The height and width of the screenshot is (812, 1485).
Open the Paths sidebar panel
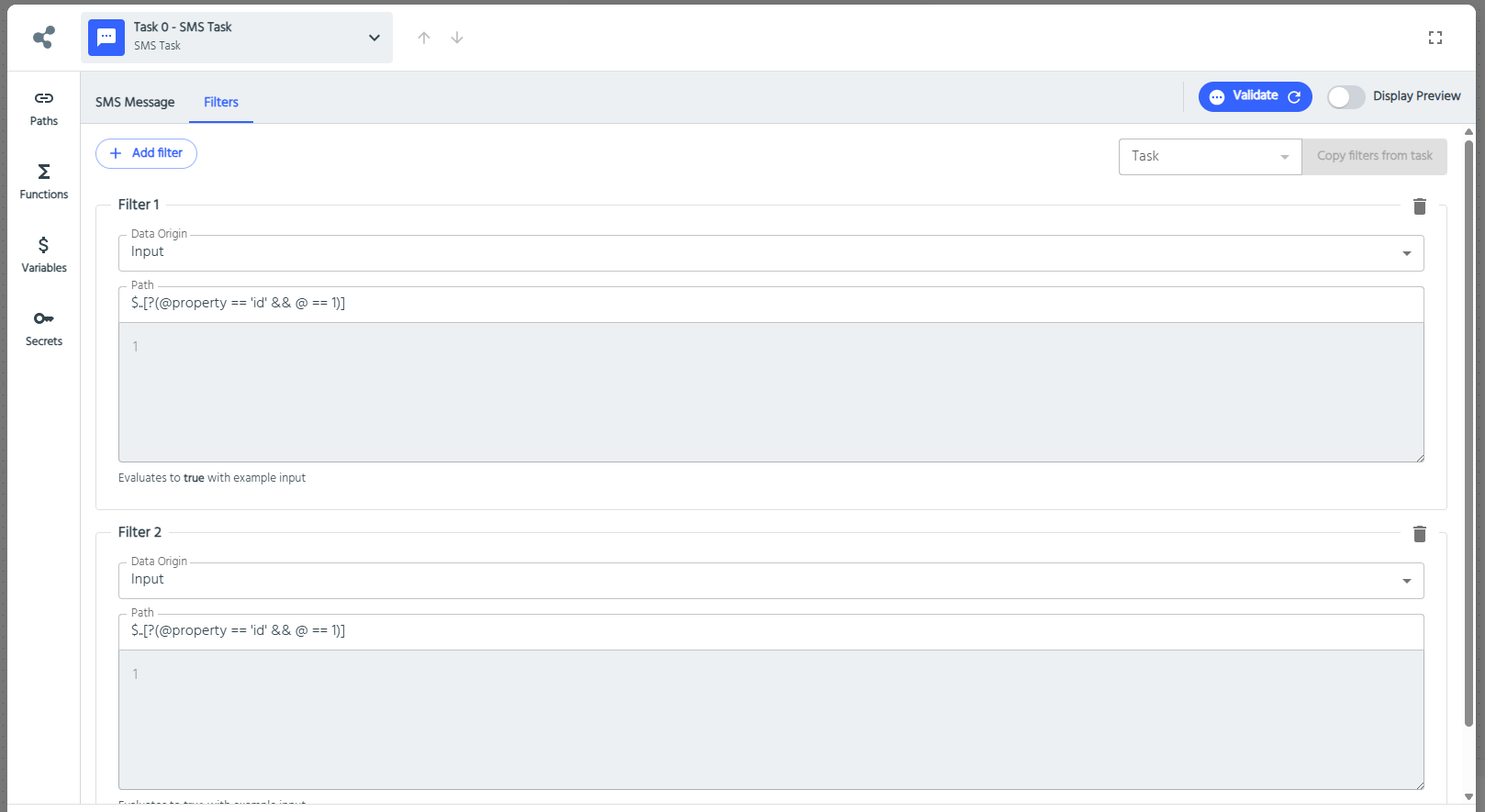[43, 108]
